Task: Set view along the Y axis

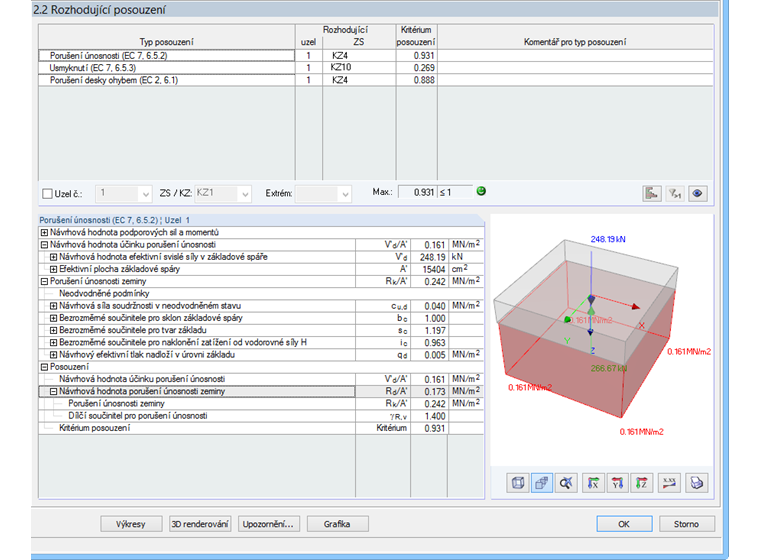Action: click(618, 483)
